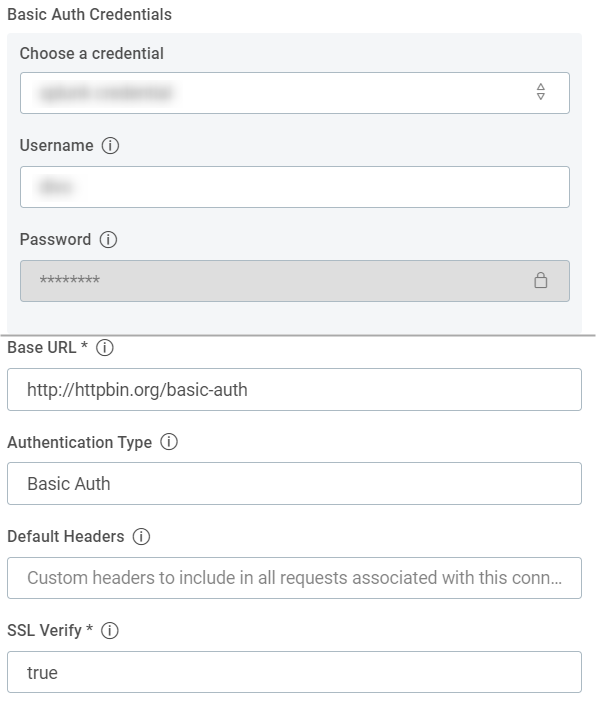The height and width of the screenshot is (711, 596).
Task: Click the locked Password field
Action: pyautogui.click(x=295, y=281)
